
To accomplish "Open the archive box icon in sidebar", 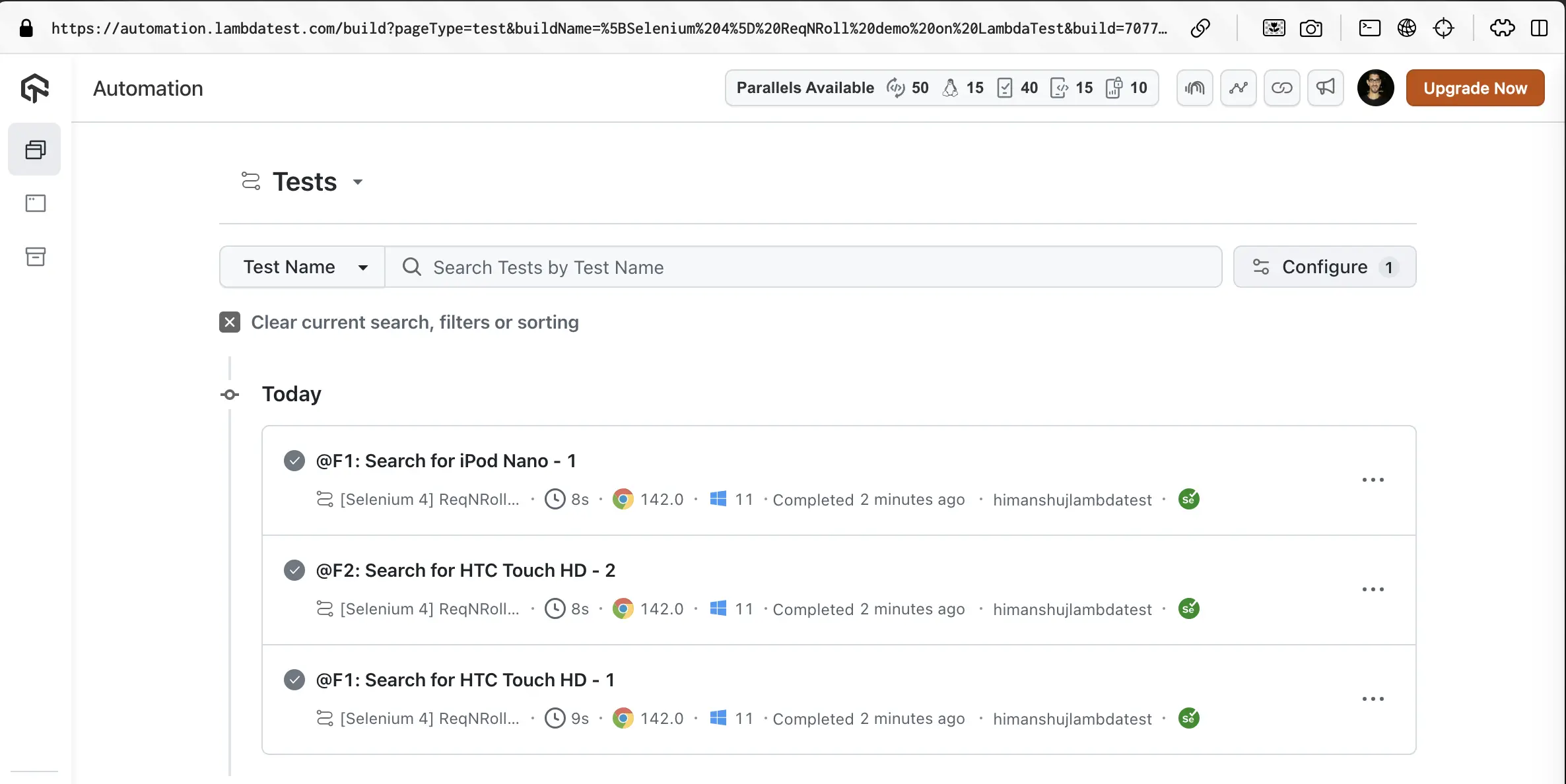I will click(35, 257).
